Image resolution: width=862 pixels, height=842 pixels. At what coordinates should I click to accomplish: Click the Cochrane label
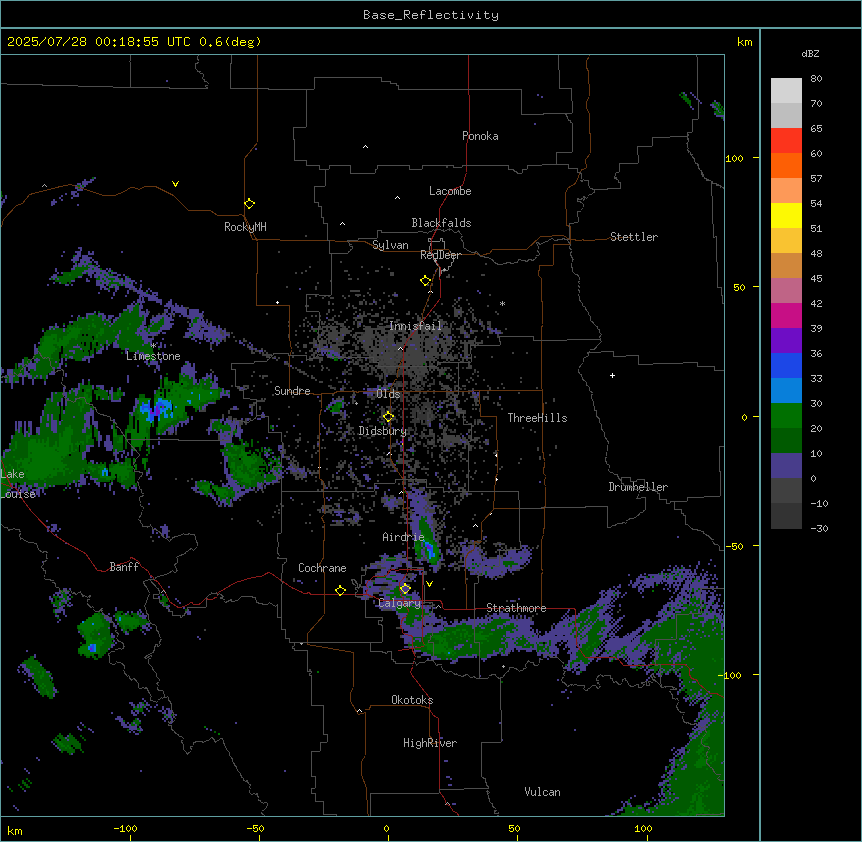click(x=322, y=568)
